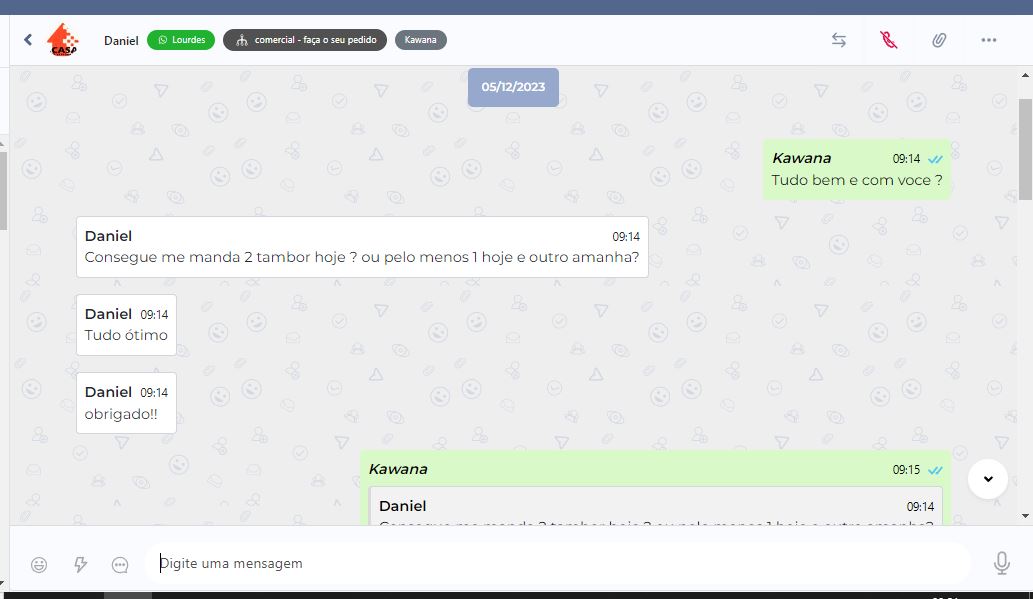Click the 05/12/2023 date badge
The image size is (1033, 599).
click(513, 87)
